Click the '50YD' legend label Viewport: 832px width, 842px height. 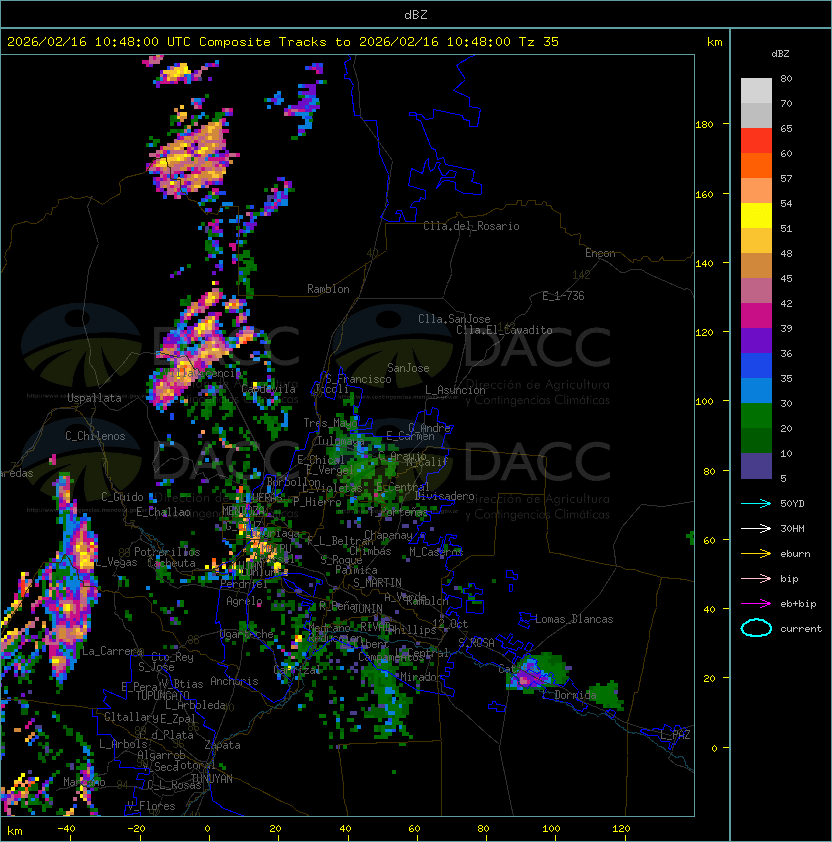click(x=792, y=504)
